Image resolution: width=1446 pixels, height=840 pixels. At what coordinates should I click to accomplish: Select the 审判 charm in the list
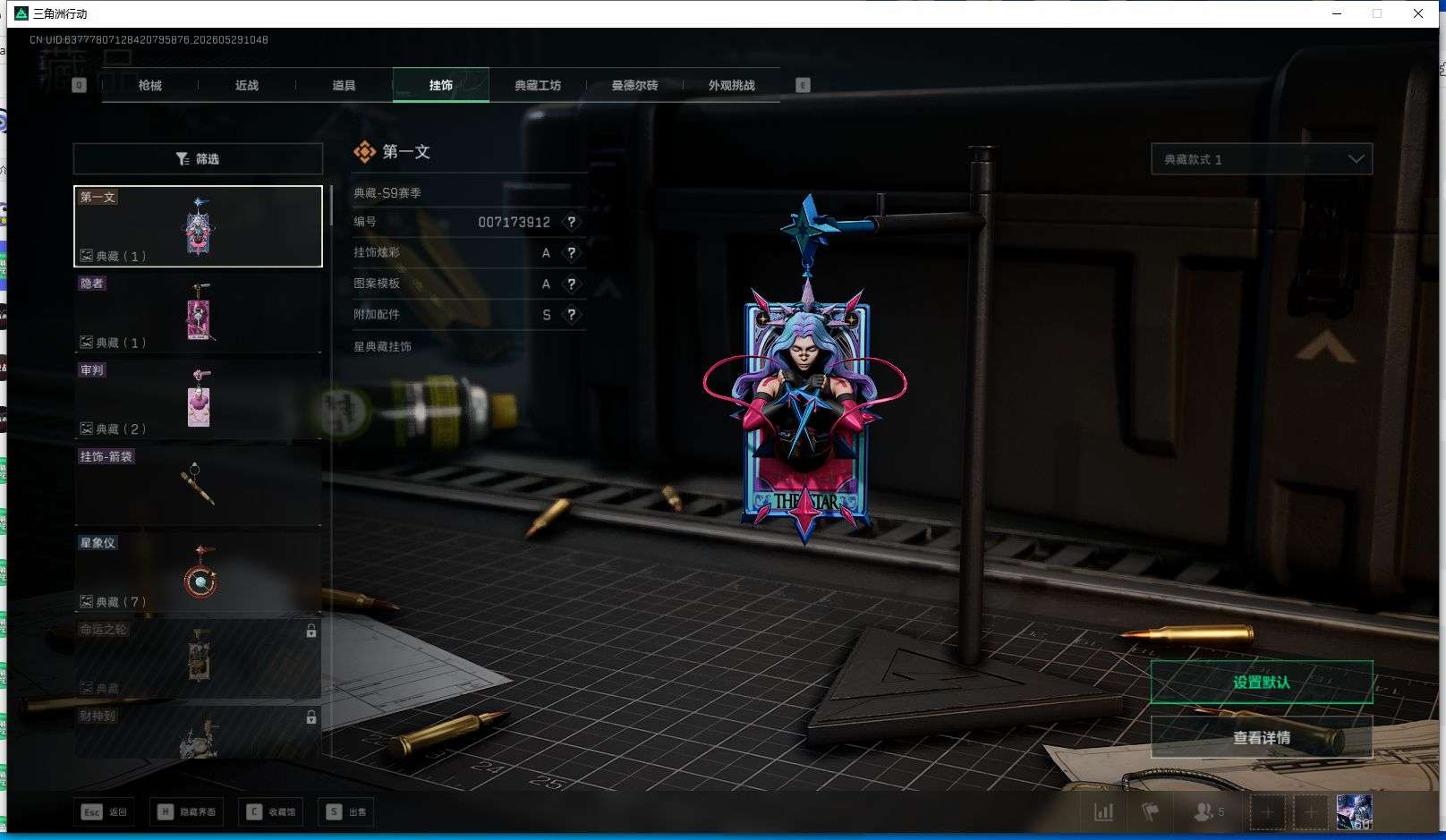198,400
